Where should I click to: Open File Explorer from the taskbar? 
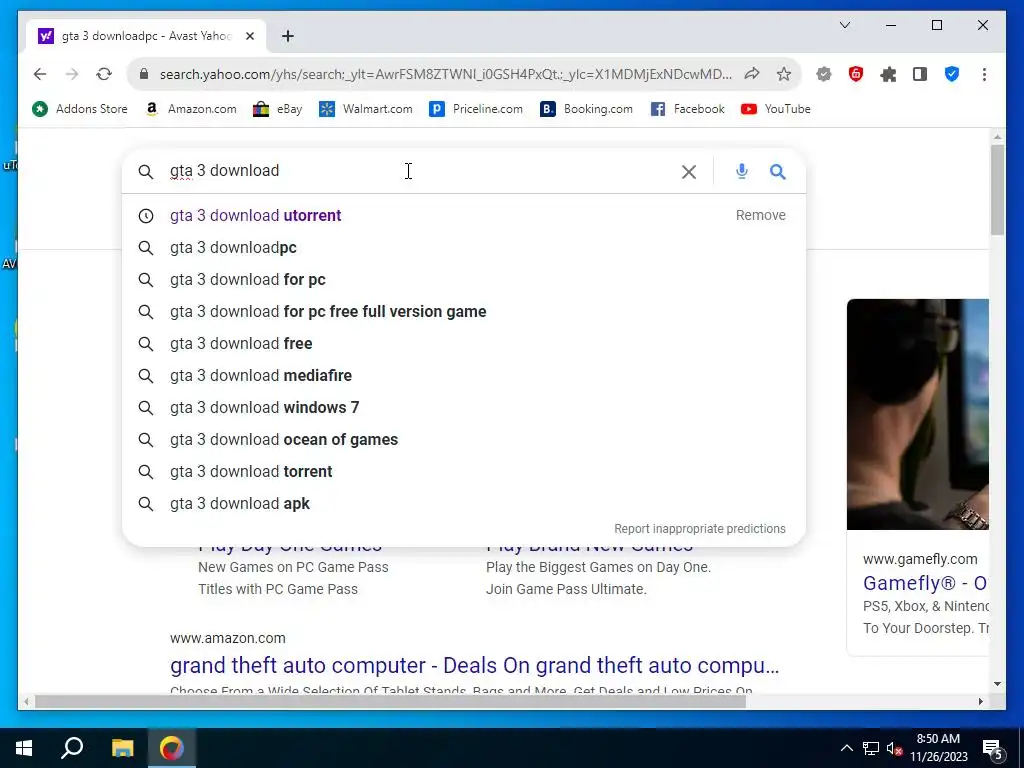pos(122,748)
